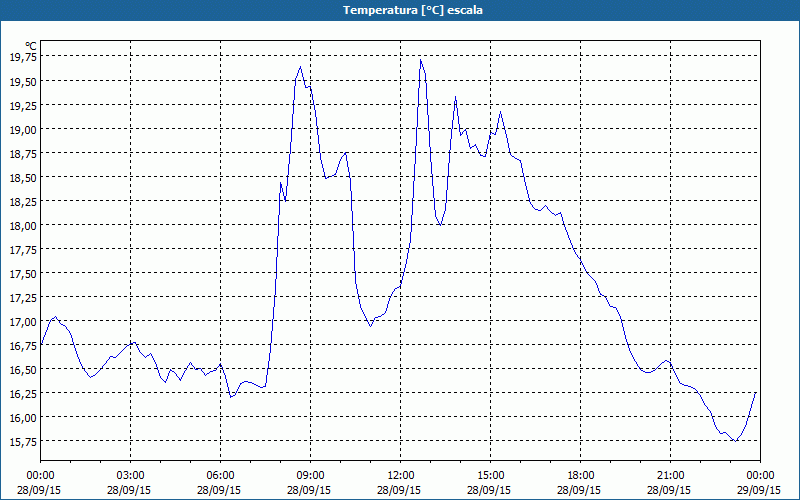This screenshot has width=800, height=500.
Task: Select the 06:00 time label
Action: point(221,475)
